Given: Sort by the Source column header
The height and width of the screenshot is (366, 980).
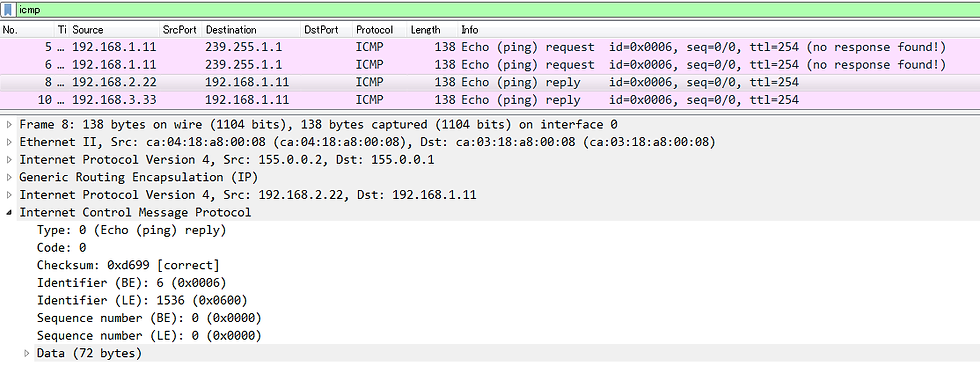Looking at the screenshot, I should tap(115, 29).
